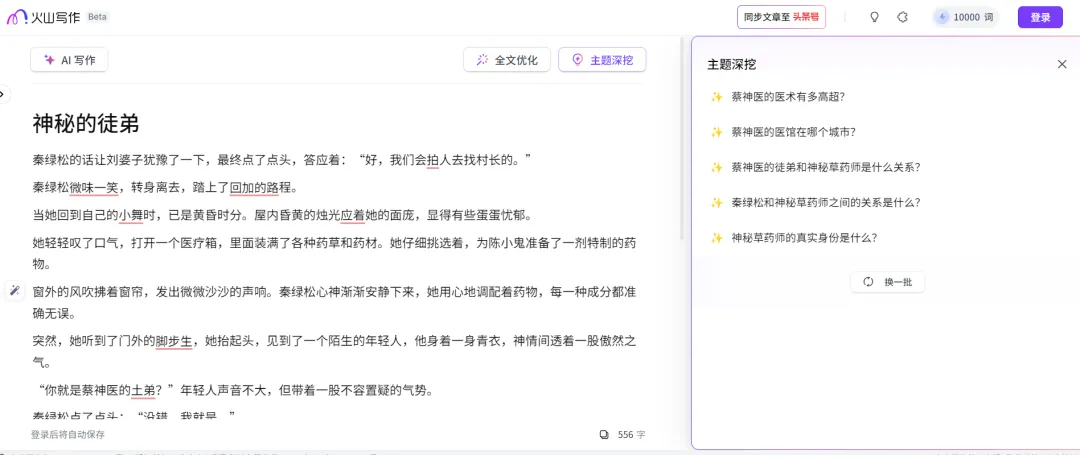Click the lightning icon beside 10000
The height and width of the screenshot is (455, 1080).
942,17
